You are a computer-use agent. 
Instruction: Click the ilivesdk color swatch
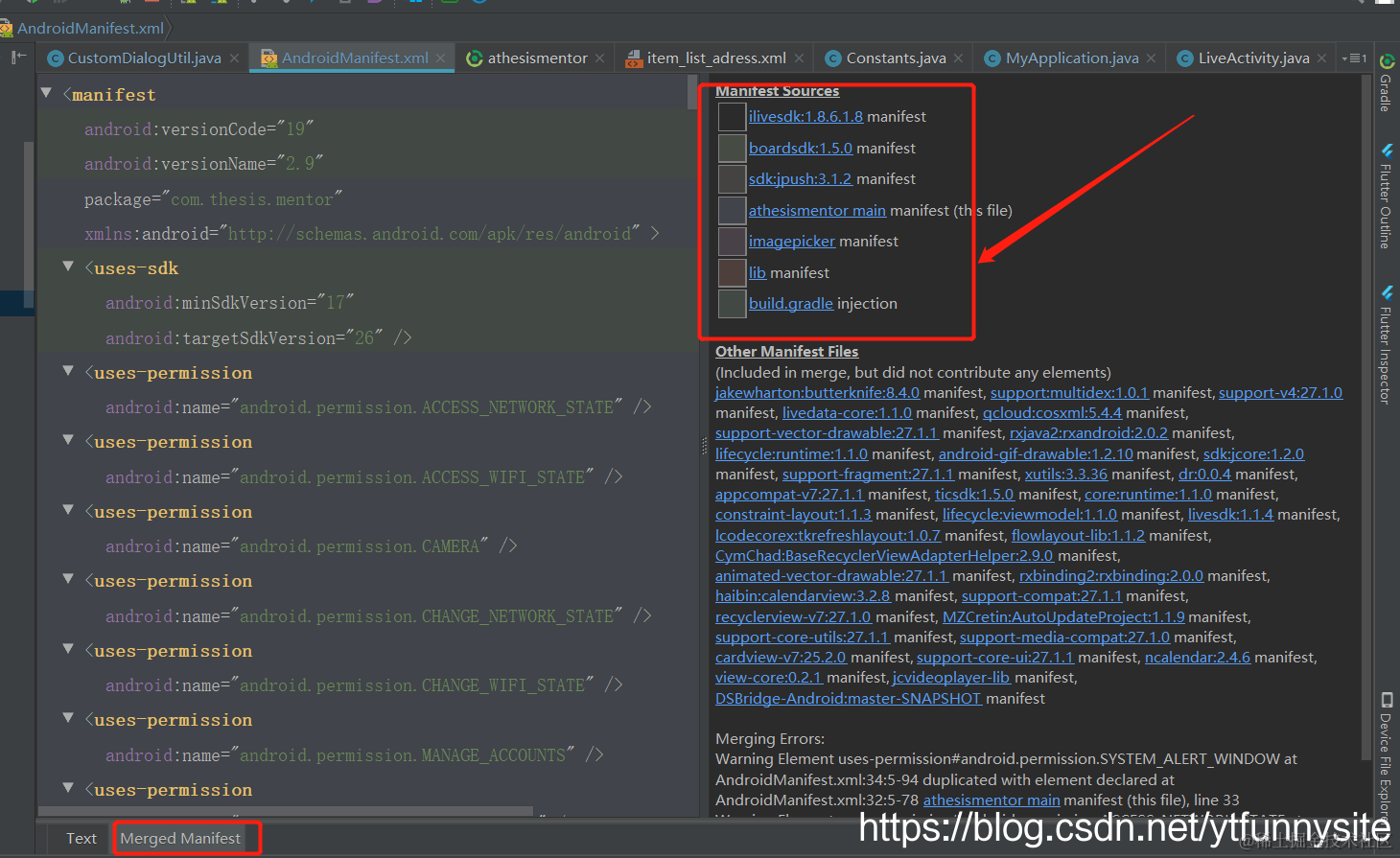(x=733, y=116)
